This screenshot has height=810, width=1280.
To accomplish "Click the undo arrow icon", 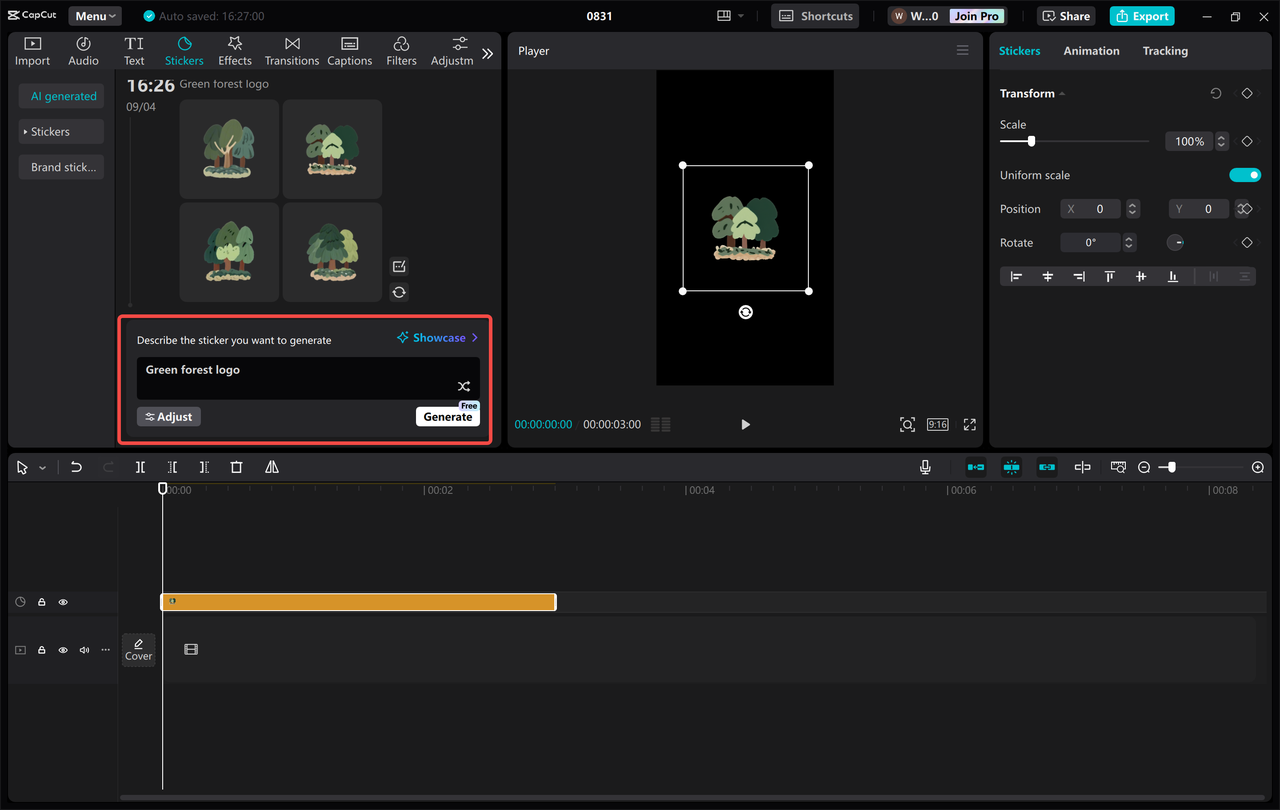I will [x=76, y=467].
